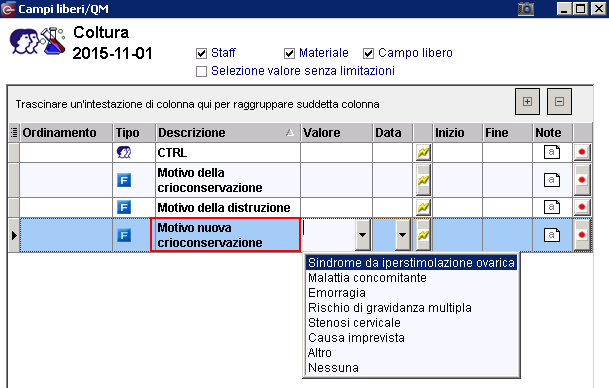The height and width of the screenshot is (388, 609).
Task: Sort by the Valore column header
Action: click(x=336, y=133)
